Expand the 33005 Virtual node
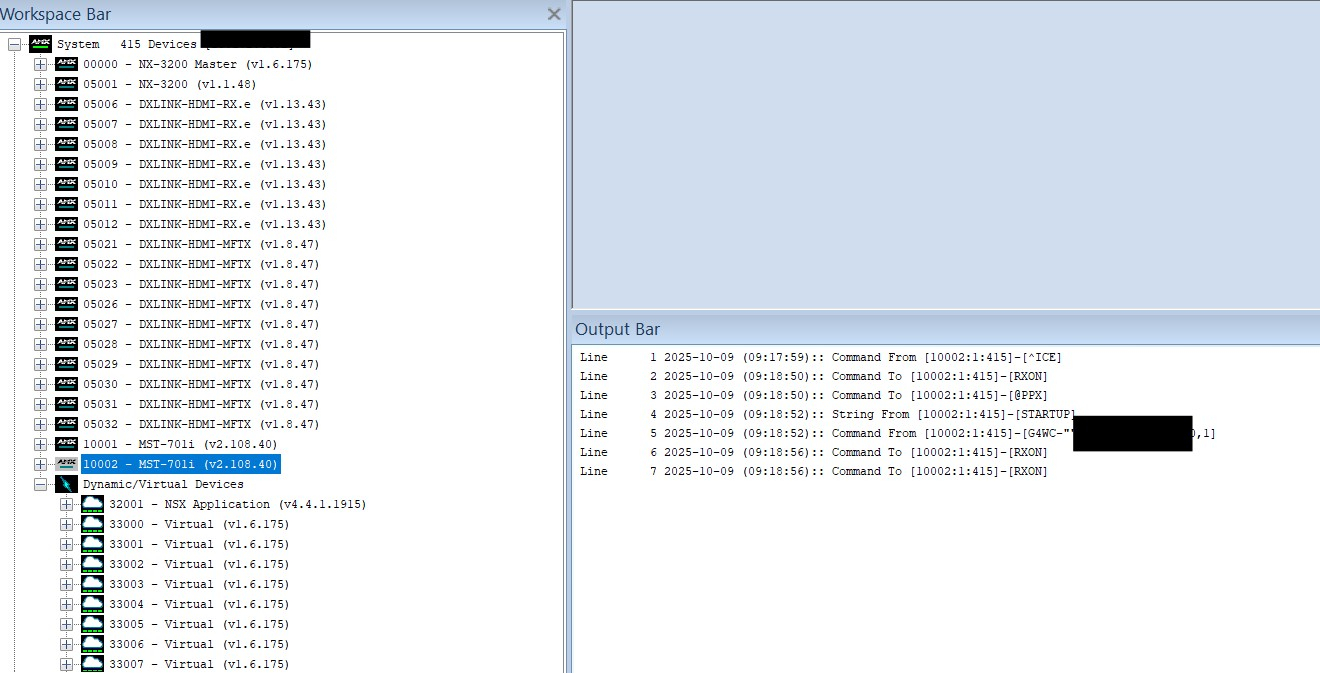This screenshot has height=673, width=1320. [x=66, y=624]
